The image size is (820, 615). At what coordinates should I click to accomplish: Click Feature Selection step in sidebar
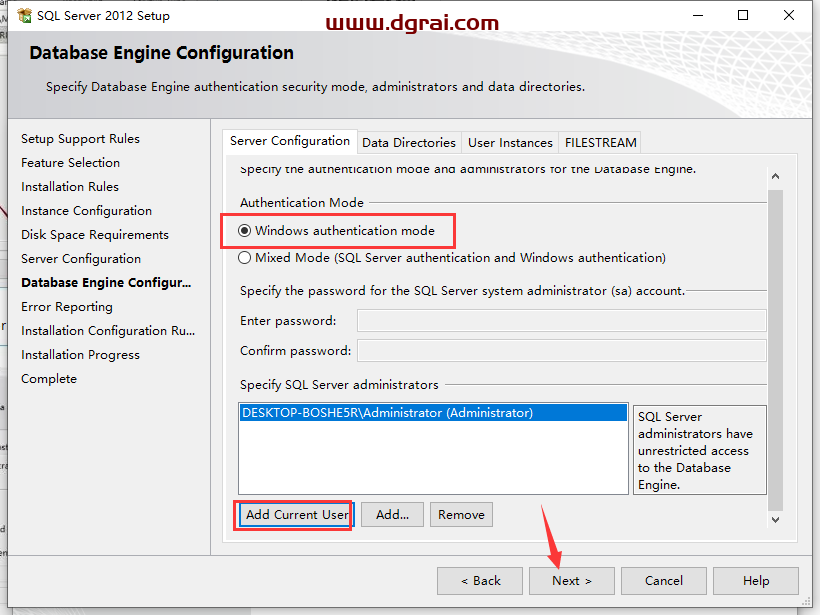pyautogui.click(x=71, y=163)
